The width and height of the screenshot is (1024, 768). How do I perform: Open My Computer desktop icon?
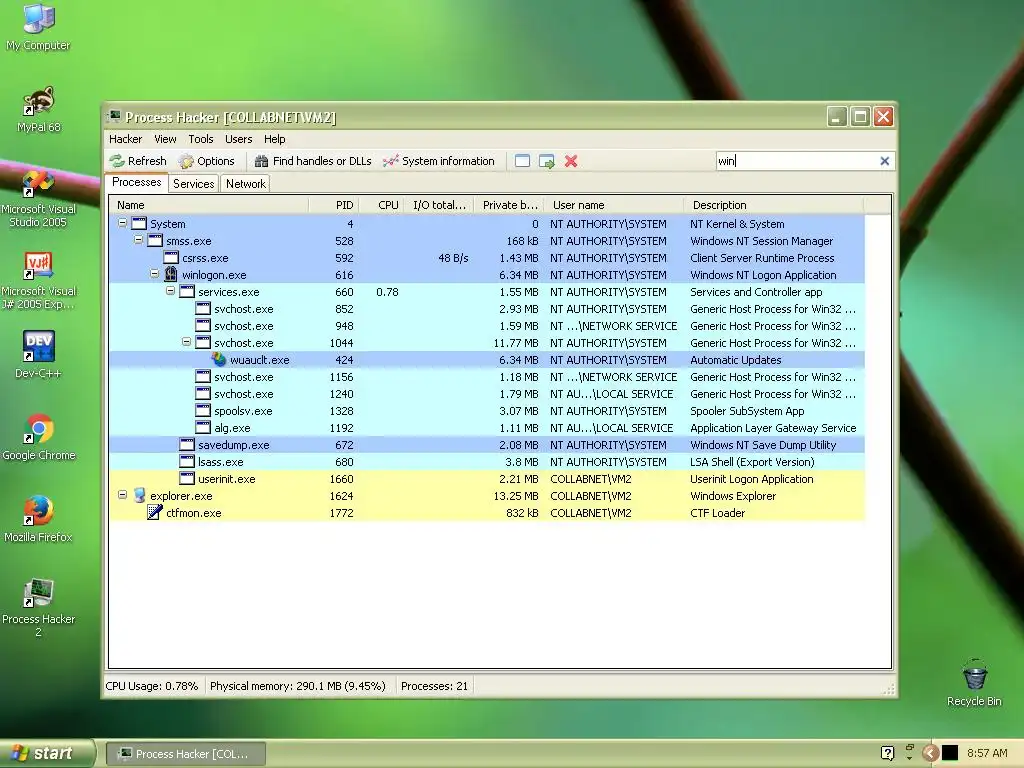pos(38,27)
